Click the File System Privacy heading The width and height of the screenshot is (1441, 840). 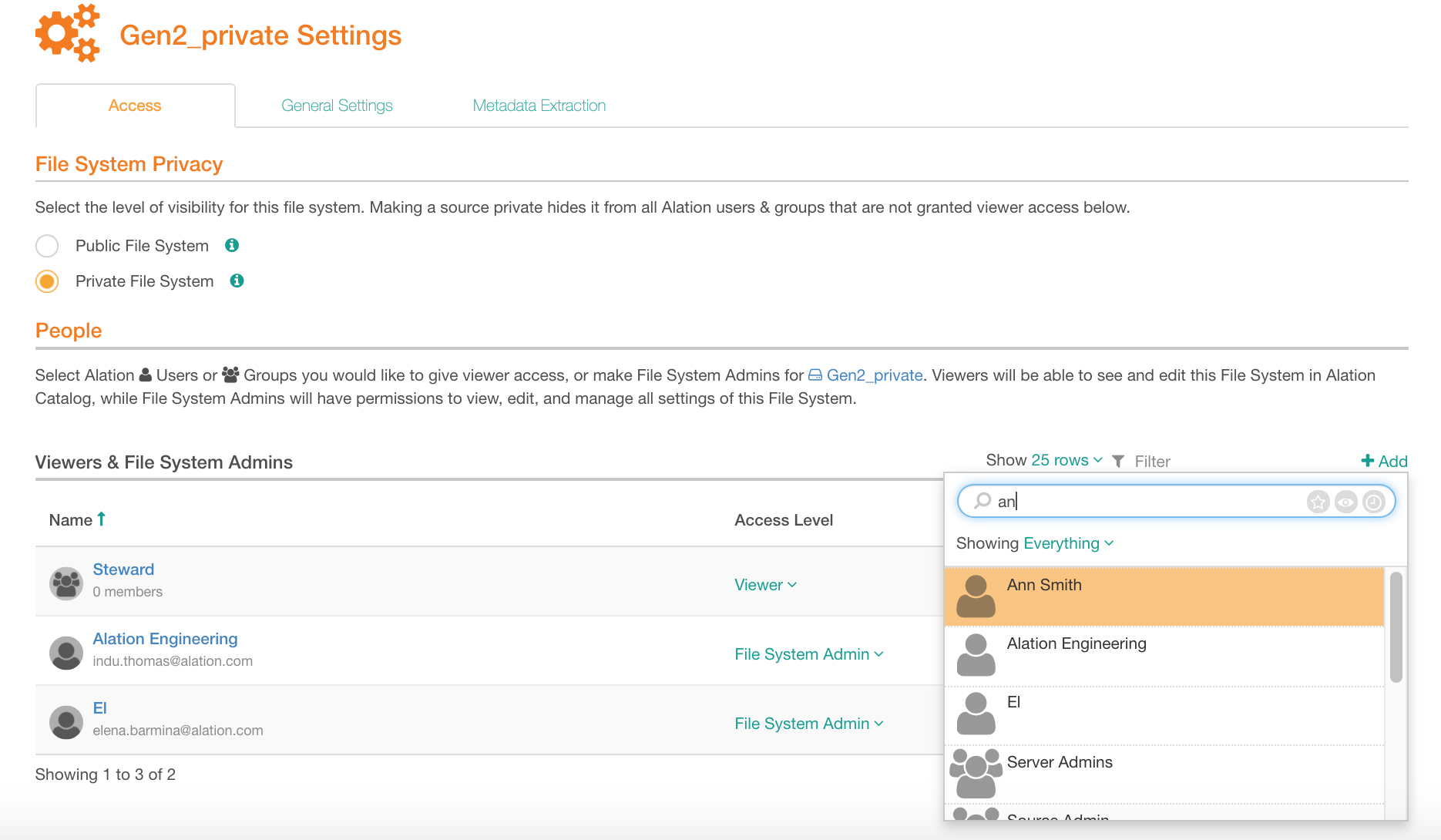point(129,164)
